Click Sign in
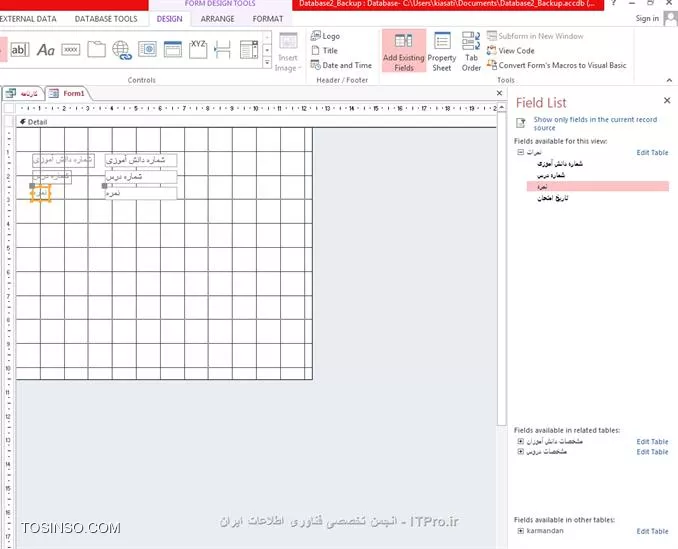Viewport: 678px width, 549px height. 647,19
